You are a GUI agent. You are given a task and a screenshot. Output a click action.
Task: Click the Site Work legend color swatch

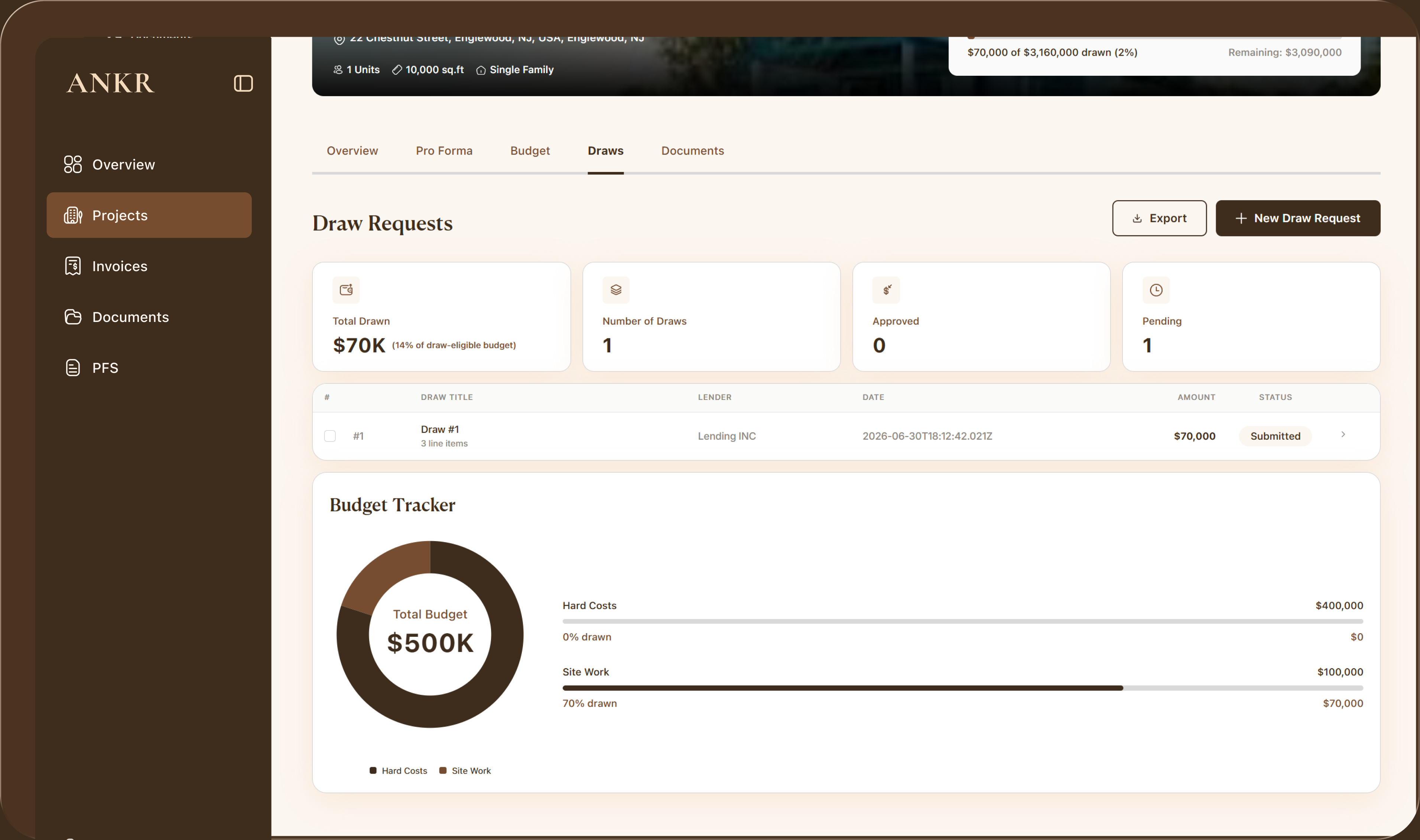click(443, 771)
